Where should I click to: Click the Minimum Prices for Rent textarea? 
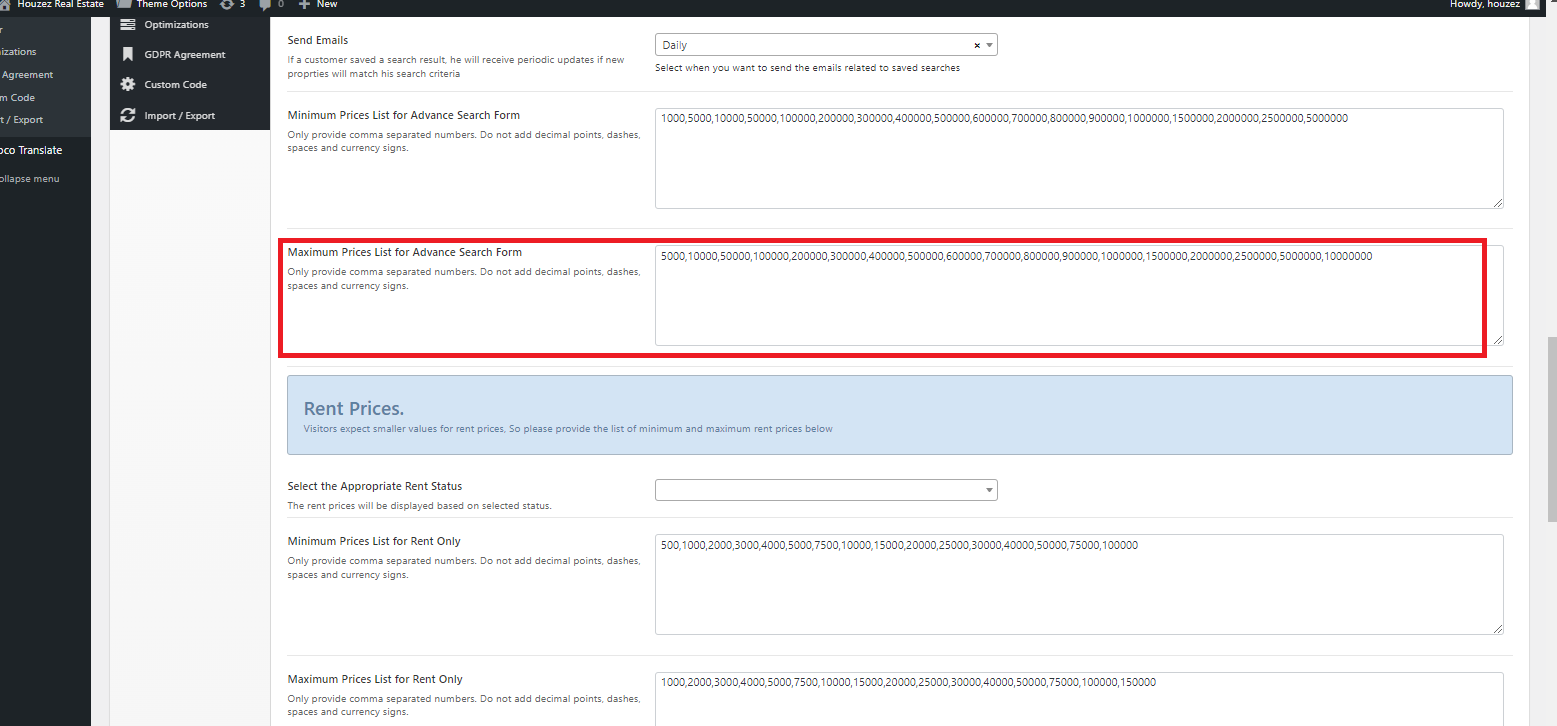[1079, 584]
